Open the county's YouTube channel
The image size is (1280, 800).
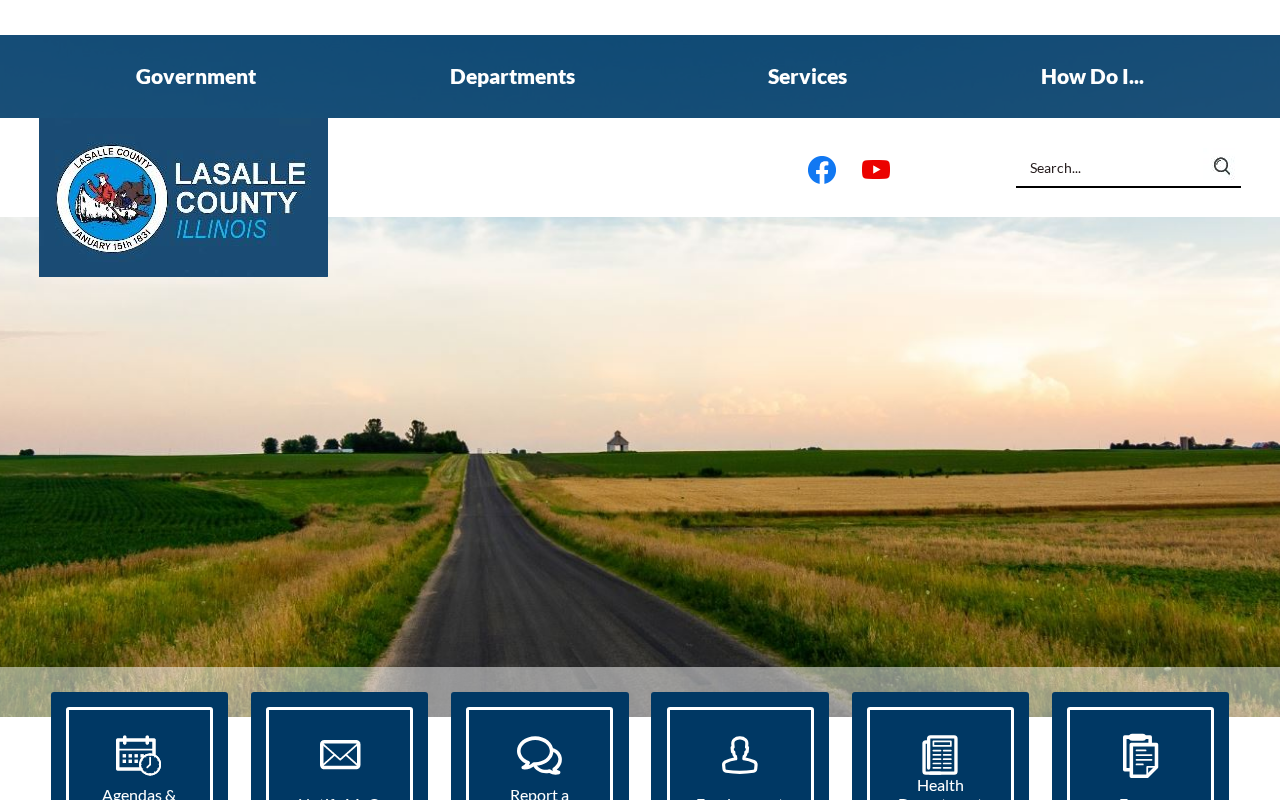[x=876, y=170]
